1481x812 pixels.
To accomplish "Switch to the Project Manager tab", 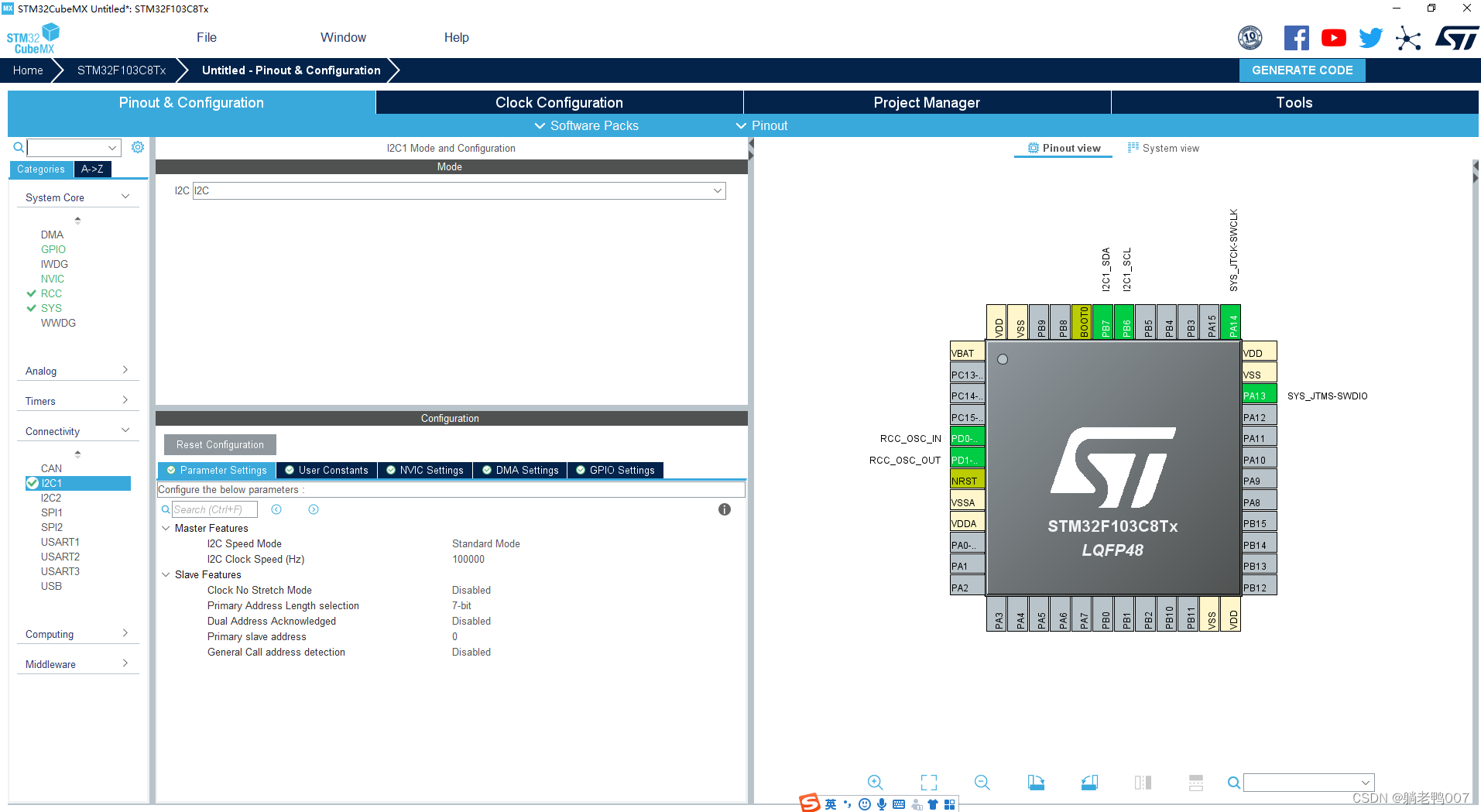I will [x=927, y=102].
